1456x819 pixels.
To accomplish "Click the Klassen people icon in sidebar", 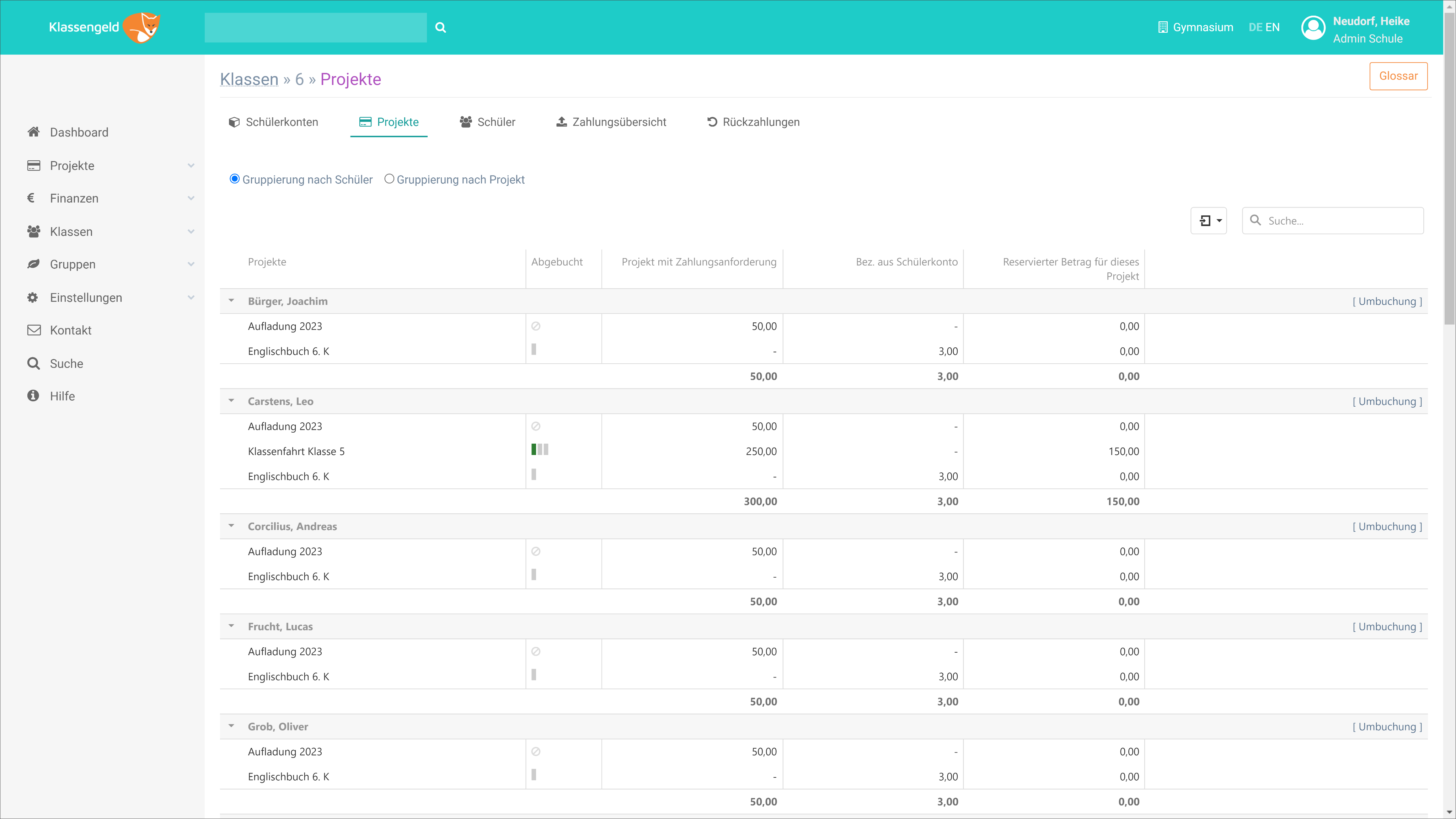I will (33, 231).
